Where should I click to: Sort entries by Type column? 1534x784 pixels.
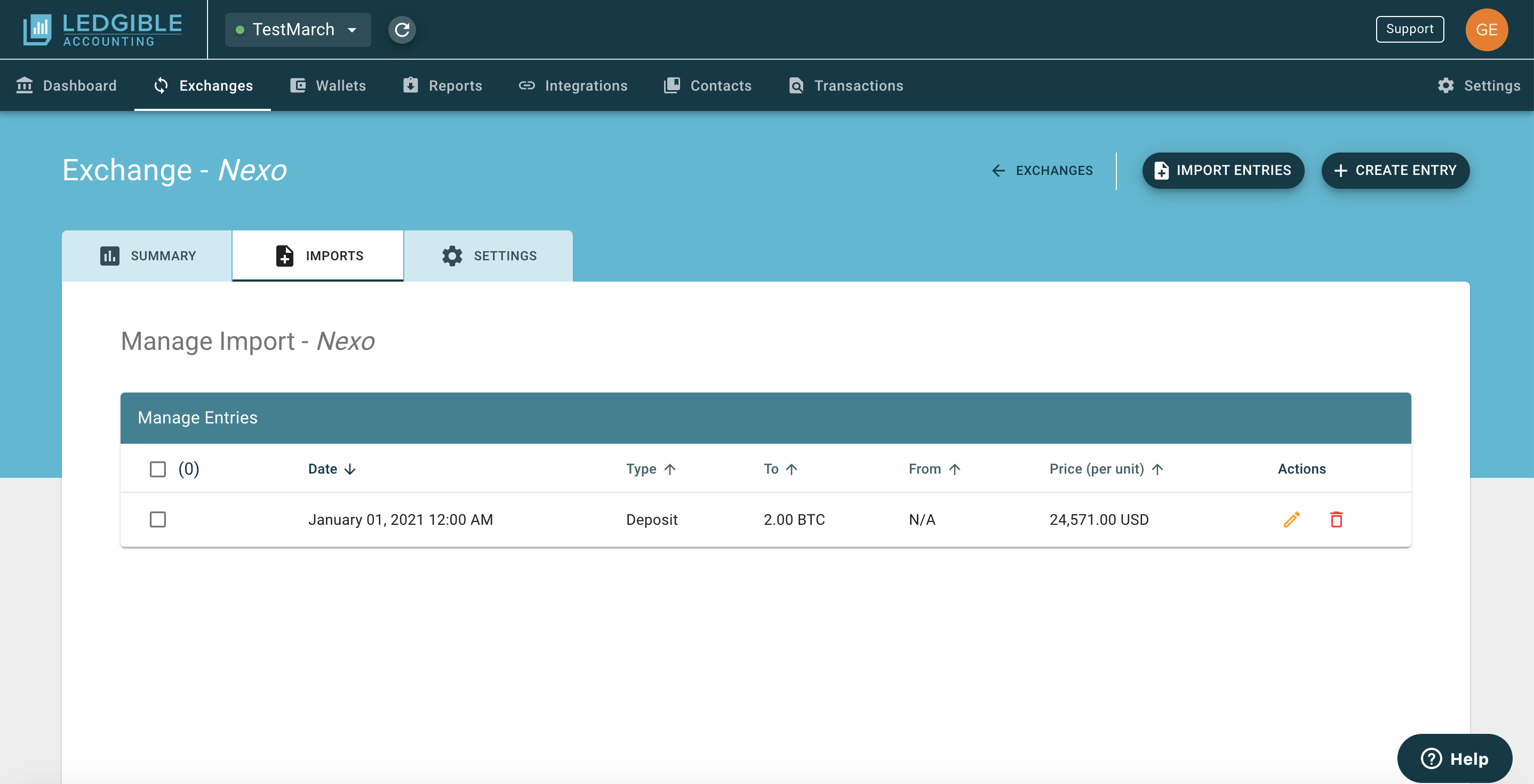(x=650, y=469)
